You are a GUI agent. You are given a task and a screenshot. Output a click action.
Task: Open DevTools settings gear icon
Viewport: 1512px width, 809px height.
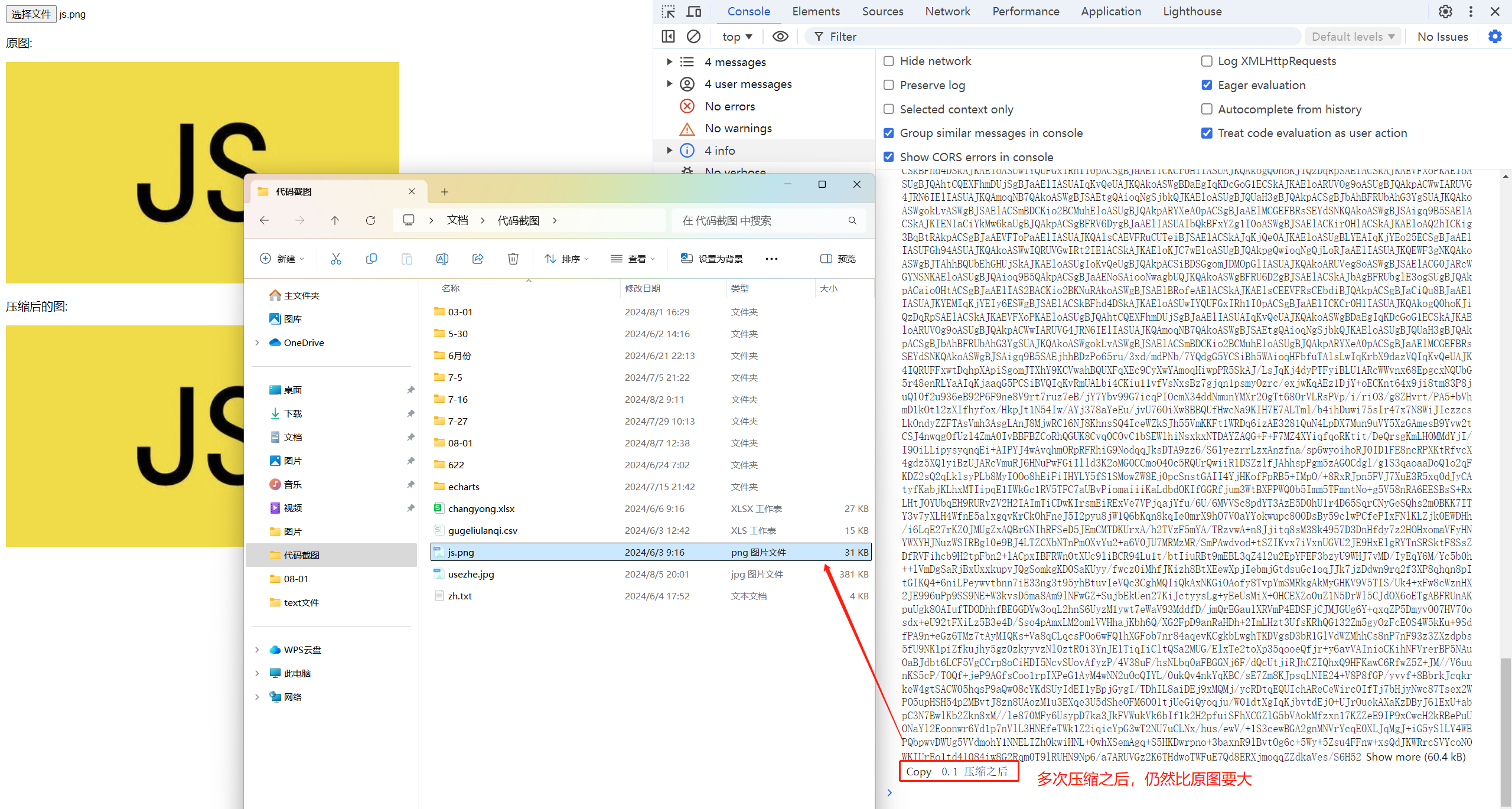coord(1445,11)
